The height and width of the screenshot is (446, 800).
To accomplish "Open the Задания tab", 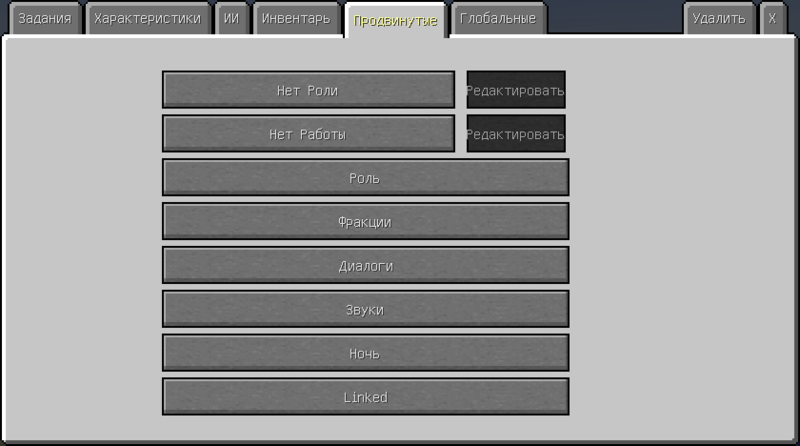I will pyautogui.click(x=44, y=19).
